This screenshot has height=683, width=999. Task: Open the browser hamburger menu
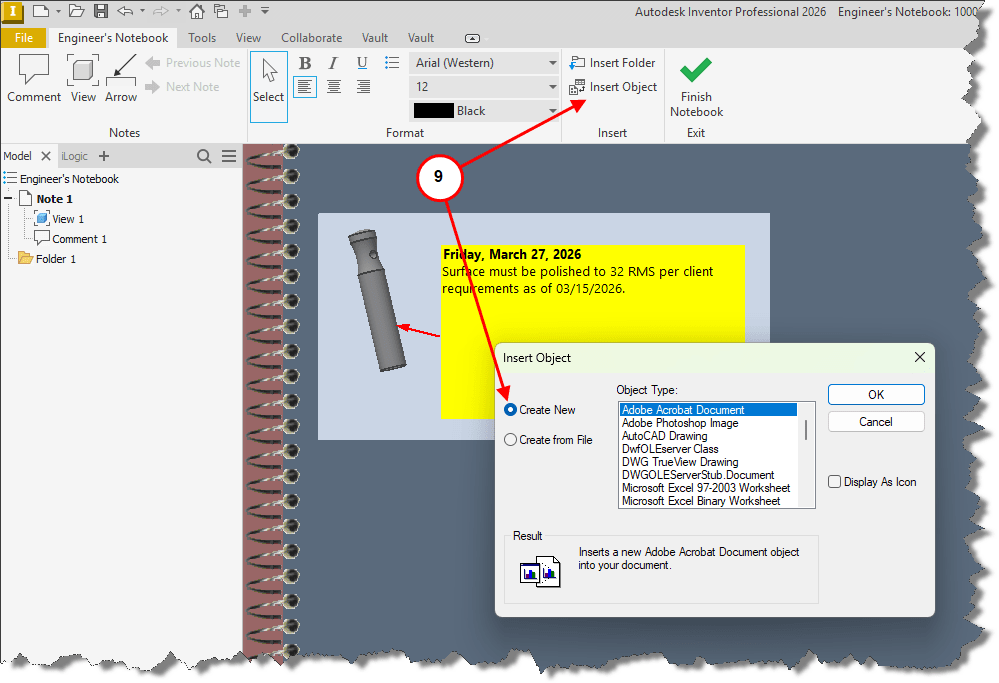pyautogui.click(x=229, y=156)
